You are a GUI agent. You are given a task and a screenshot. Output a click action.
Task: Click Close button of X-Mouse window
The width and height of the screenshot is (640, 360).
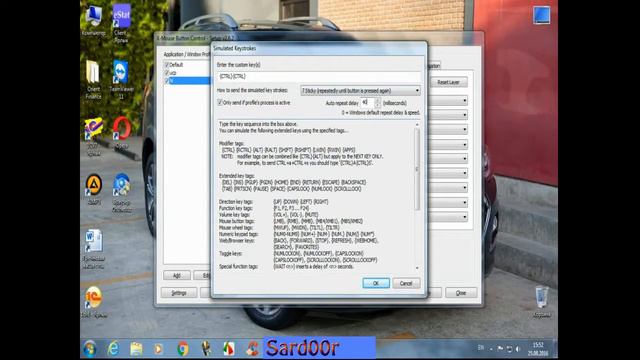(461, 293)
